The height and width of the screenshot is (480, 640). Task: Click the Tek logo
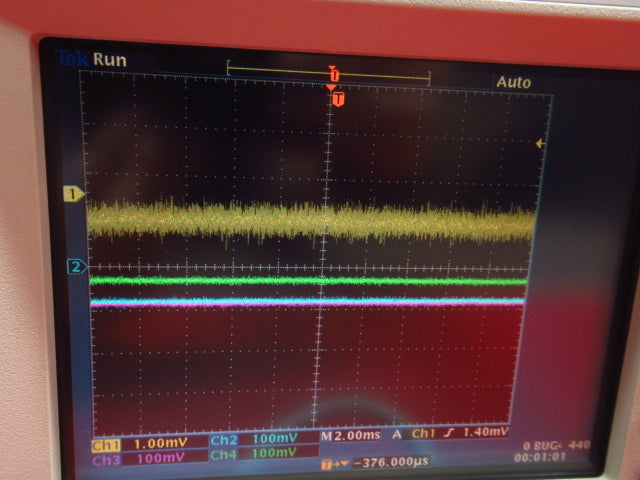tap(72, 58)
